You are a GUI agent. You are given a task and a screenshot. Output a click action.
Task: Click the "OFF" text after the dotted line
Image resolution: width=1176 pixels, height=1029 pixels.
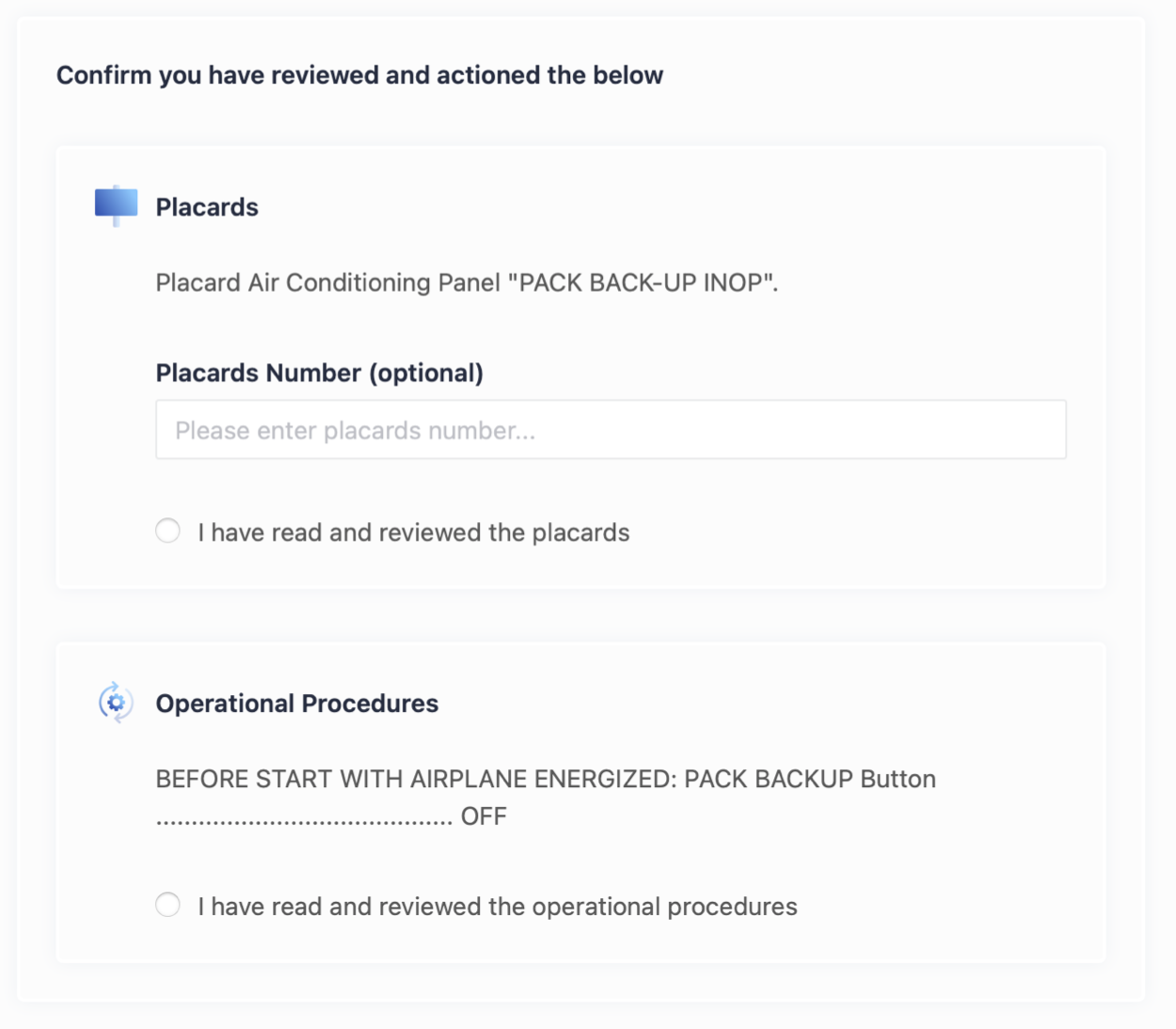coord(484,816)
